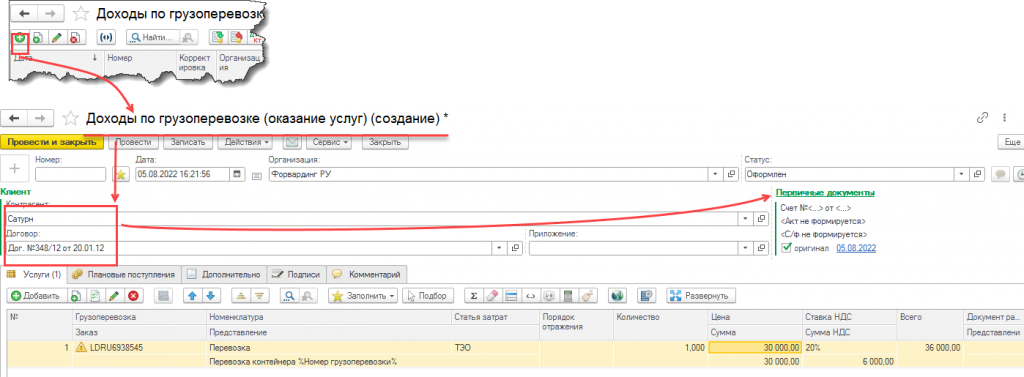Click the Подбор button
This screenshot has height=377, width=1024.
point(427,296)
